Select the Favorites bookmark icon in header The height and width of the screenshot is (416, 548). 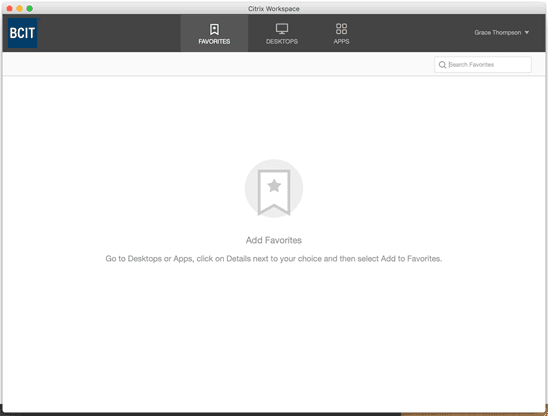click(214, 29)
